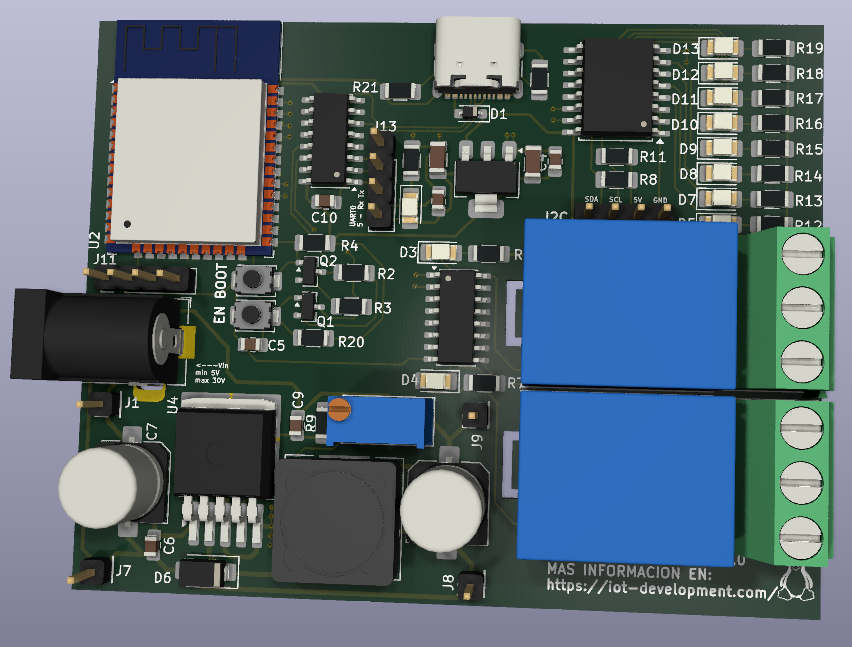
Task: Click the "GND" pin label
Action: (660, 200)
